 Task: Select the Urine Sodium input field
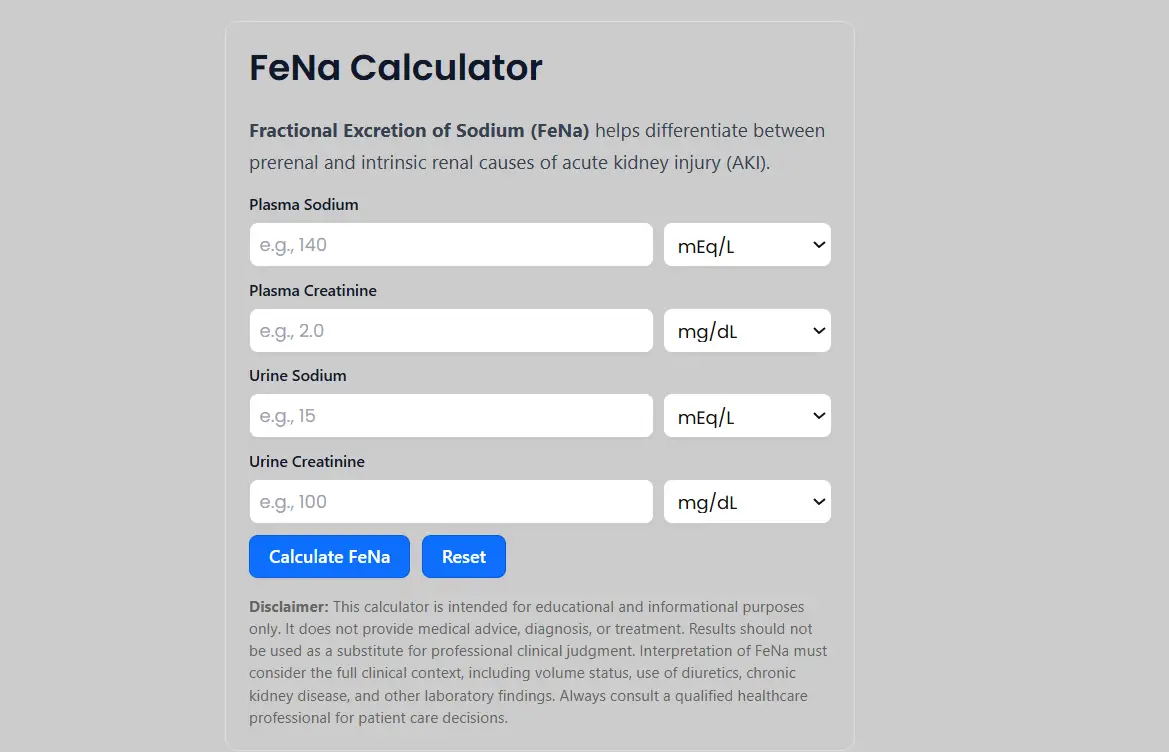(x=450, y=415)
